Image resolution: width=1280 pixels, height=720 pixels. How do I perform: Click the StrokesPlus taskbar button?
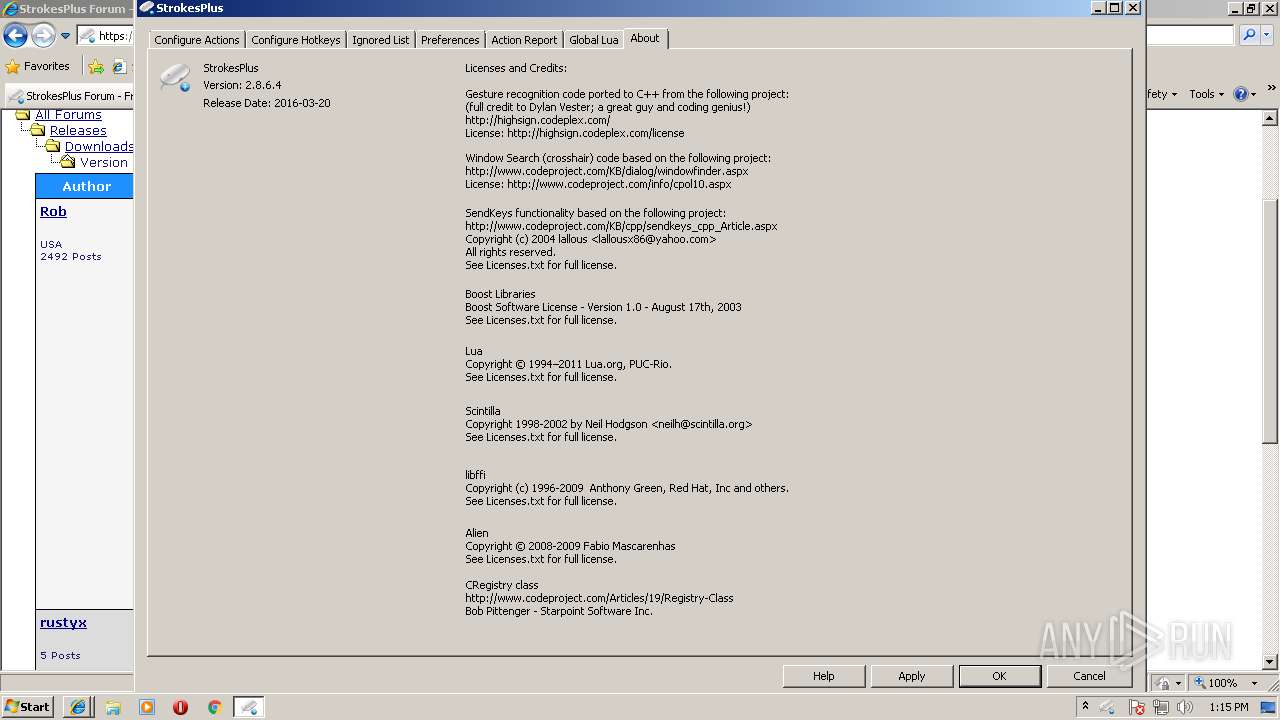click(249, 707)
